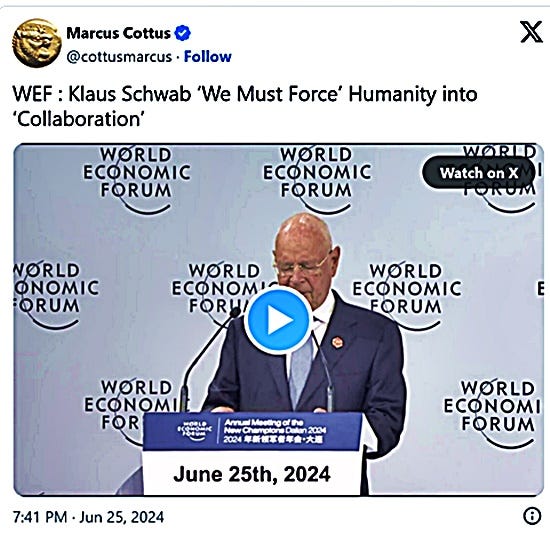Click the speaker's red lapel pin

tap(337, 342)
